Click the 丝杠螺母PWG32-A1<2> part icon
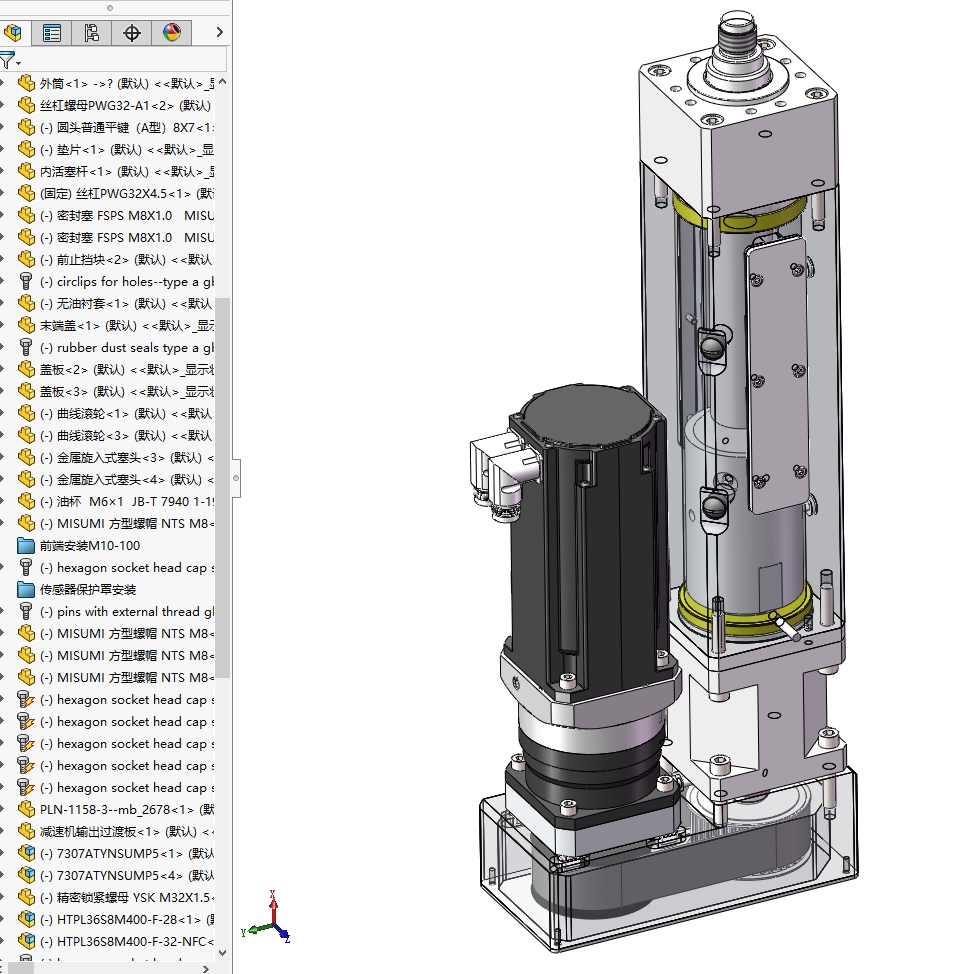 [26, 105]
